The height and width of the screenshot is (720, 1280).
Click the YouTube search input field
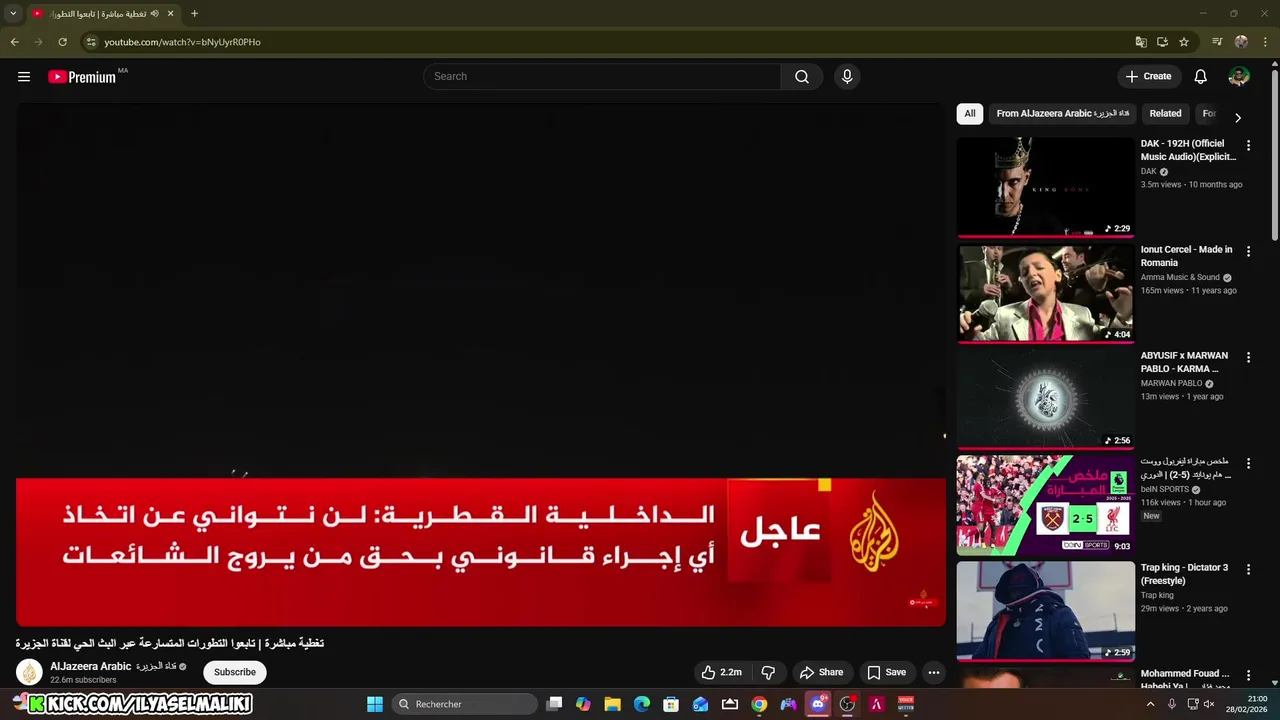603,77
